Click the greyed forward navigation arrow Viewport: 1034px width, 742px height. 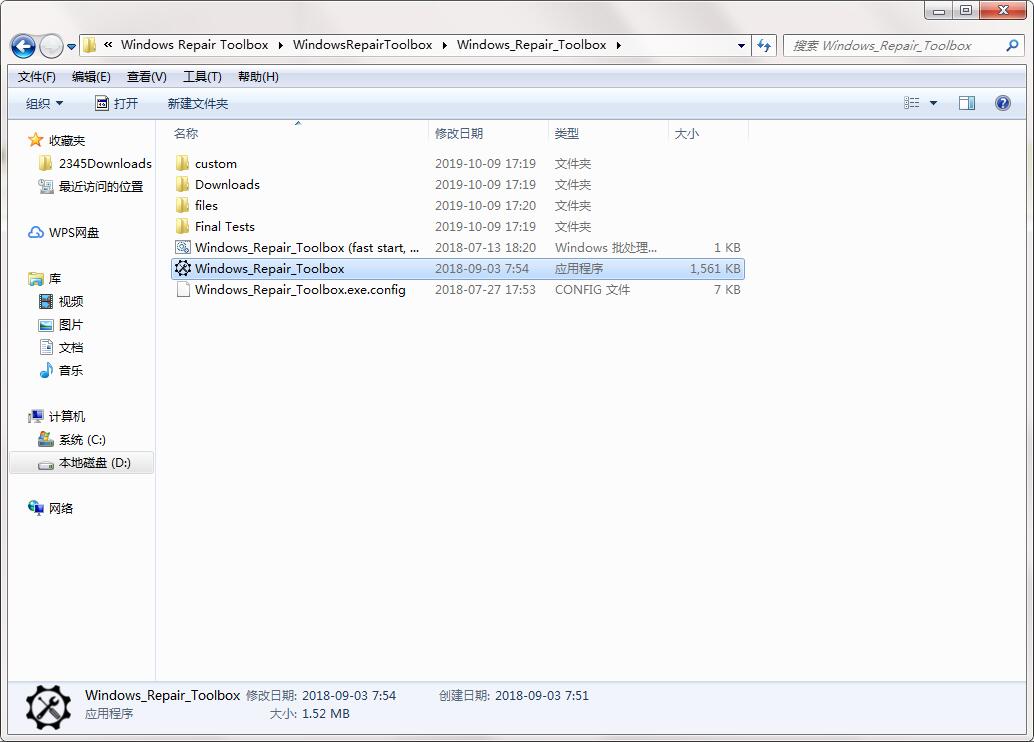click(x=51, y=46)
